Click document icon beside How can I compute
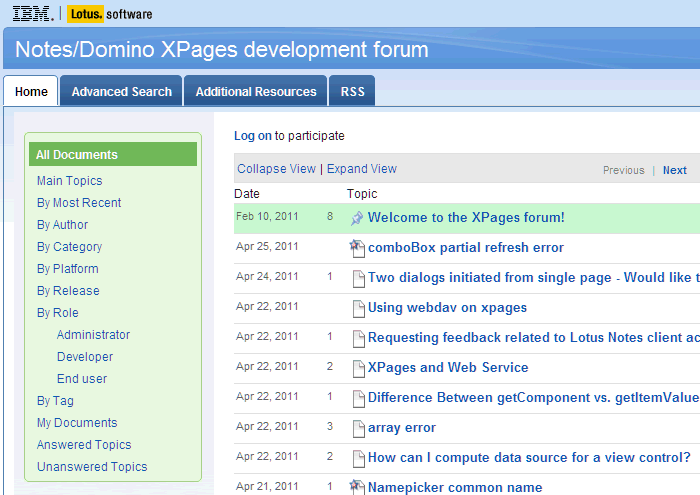Screen dimensions: 700x495 coord(358,458)
